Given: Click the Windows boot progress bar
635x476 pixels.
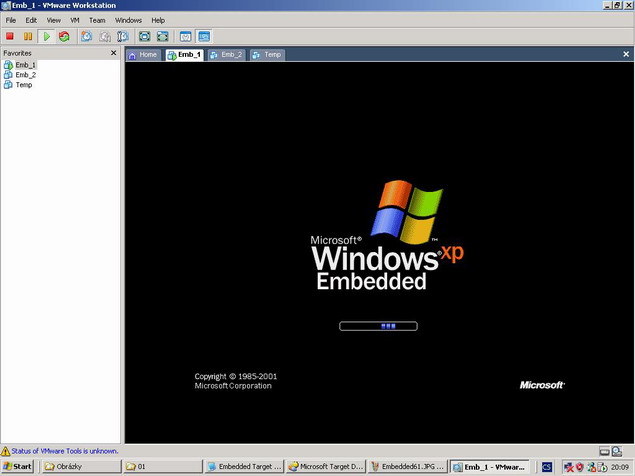Looking at the screenshot, I should coord(378,326).
